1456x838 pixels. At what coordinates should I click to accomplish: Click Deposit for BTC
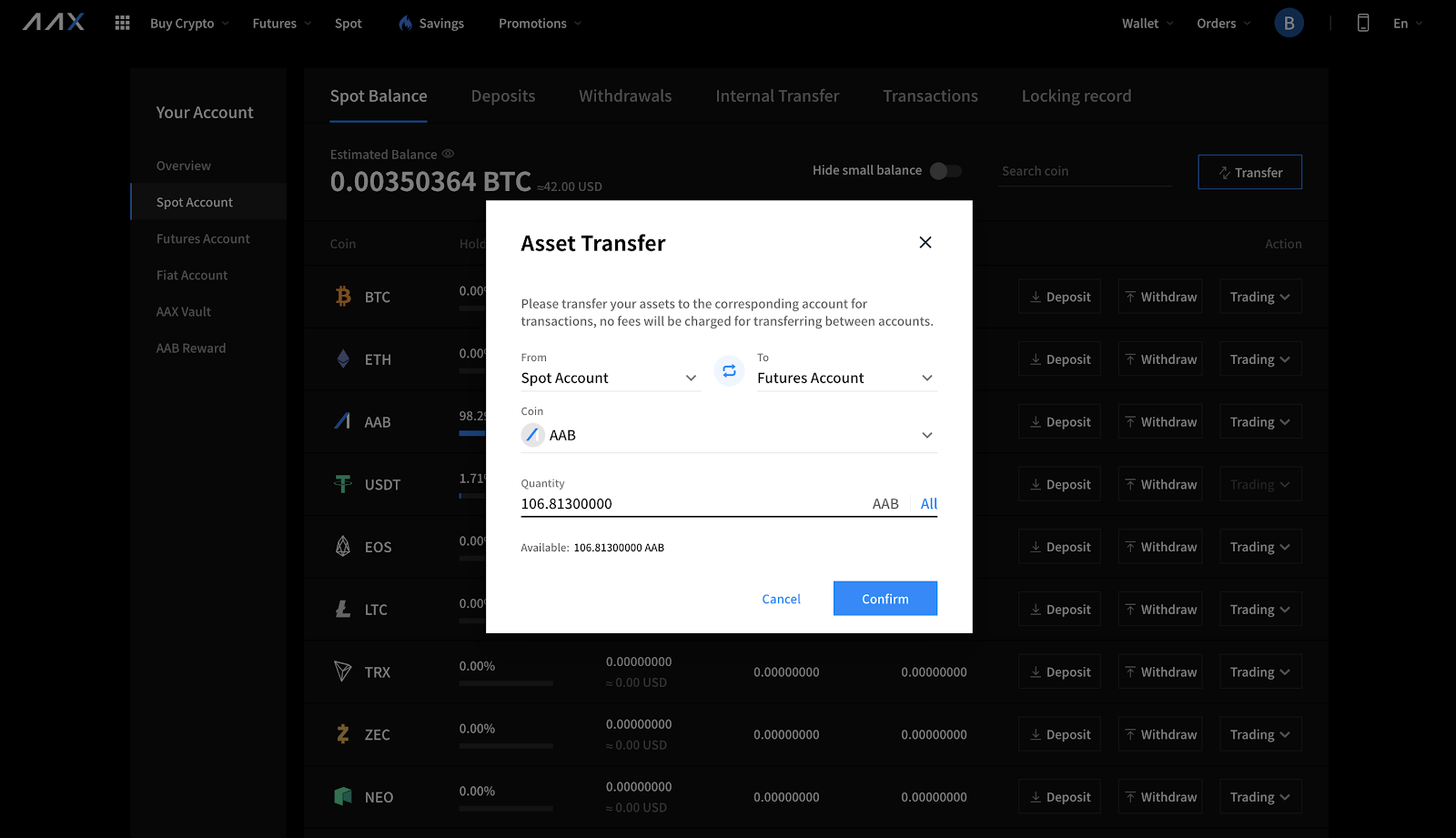pos(1059,297)
